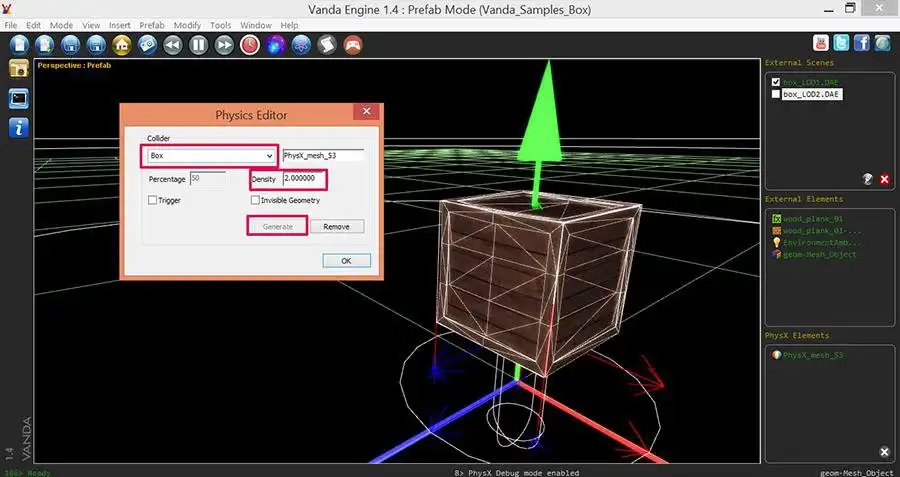Open the Tools menu
Viewport: 900px width, 477px height.
pyautogui.click(x=220, y=25)
